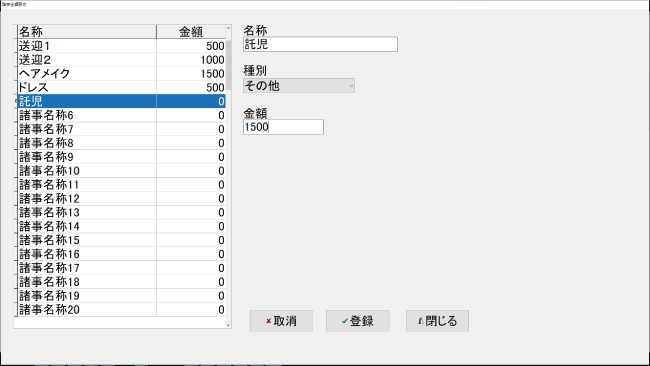Select the 諸事名称17 row
Viewport: 650px width, 366px height.
click(x=121, y=268)
